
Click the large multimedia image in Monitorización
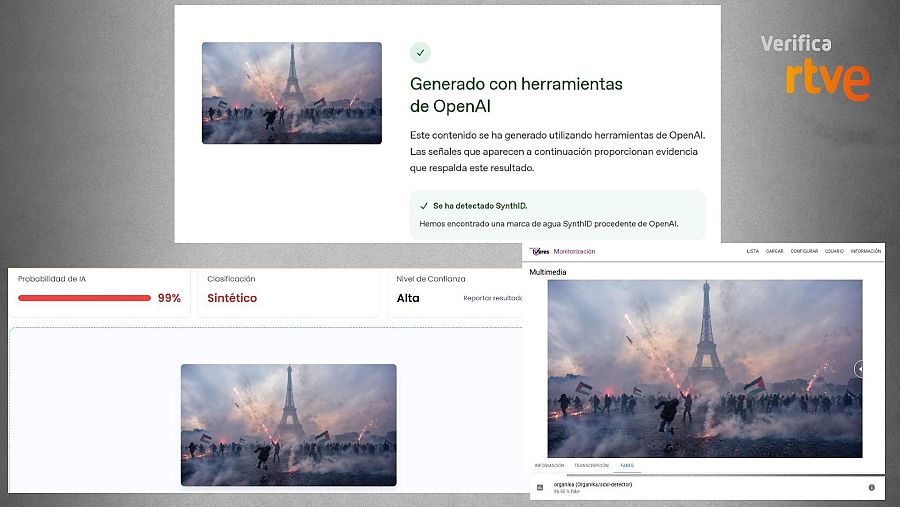click(x=705, y=369)
